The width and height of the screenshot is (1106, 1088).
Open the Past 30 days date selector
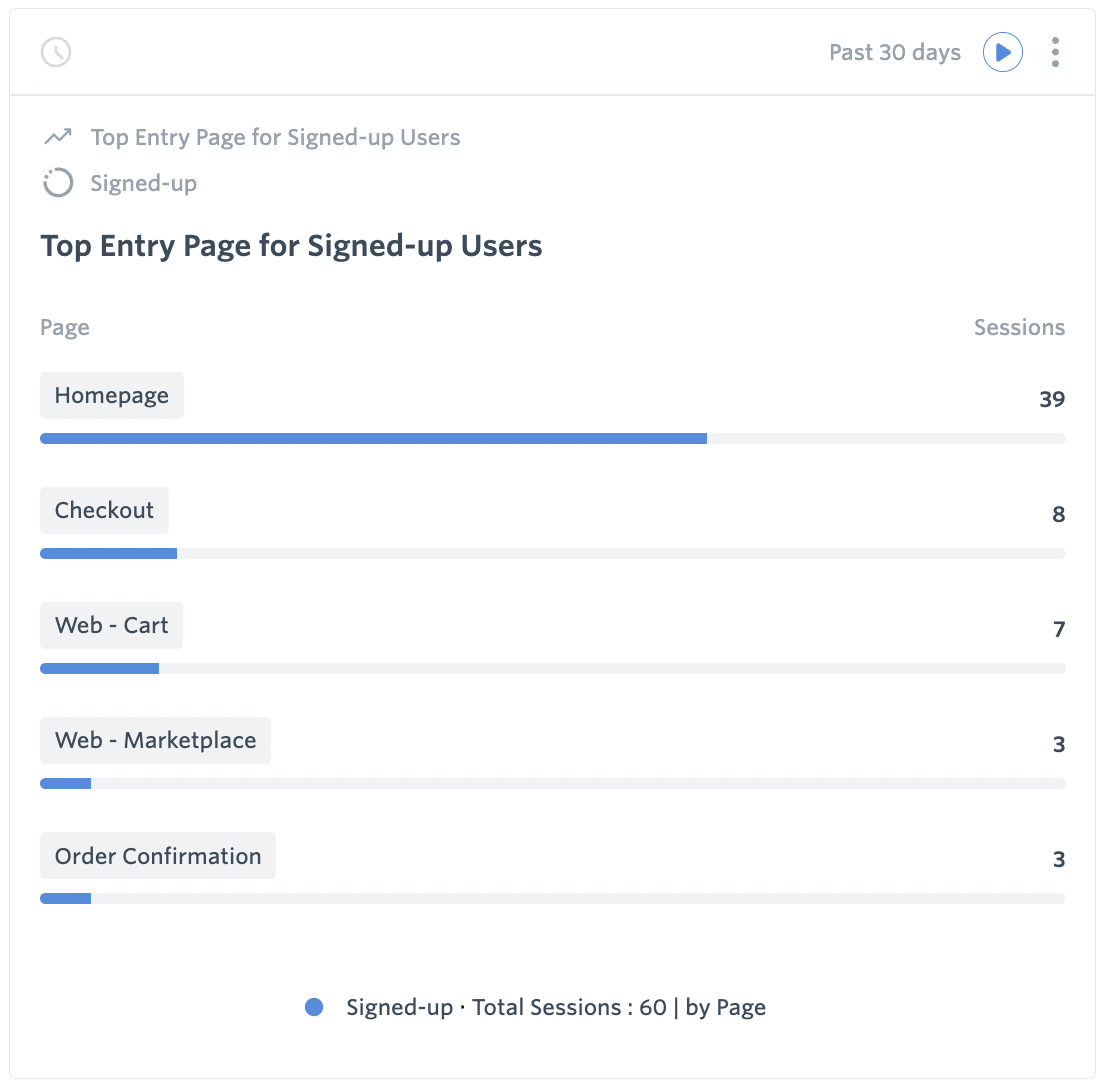894,52
